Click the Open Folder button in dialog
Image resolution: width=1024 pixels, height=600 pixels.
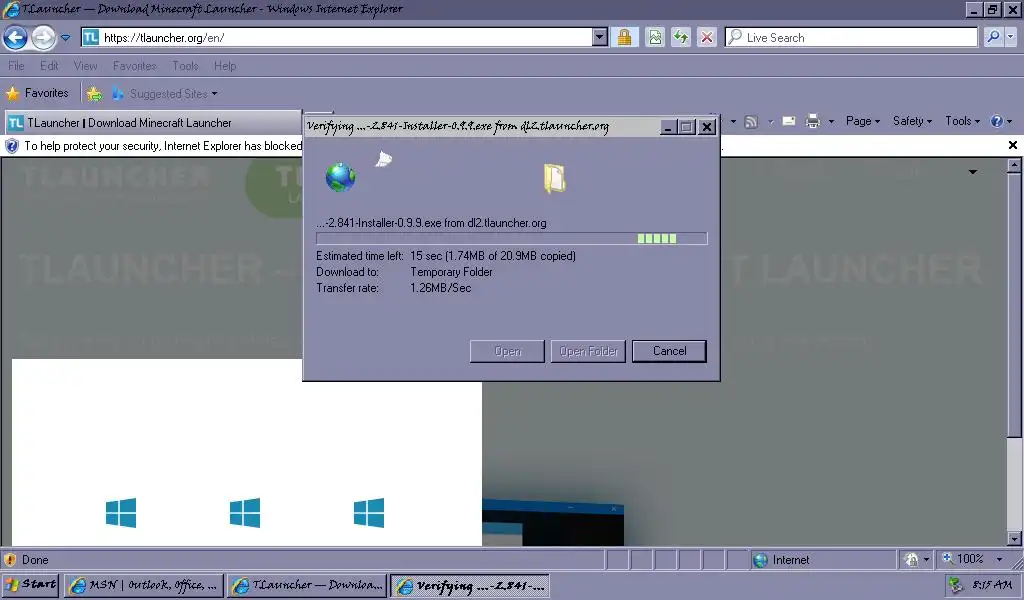[588, 351]
